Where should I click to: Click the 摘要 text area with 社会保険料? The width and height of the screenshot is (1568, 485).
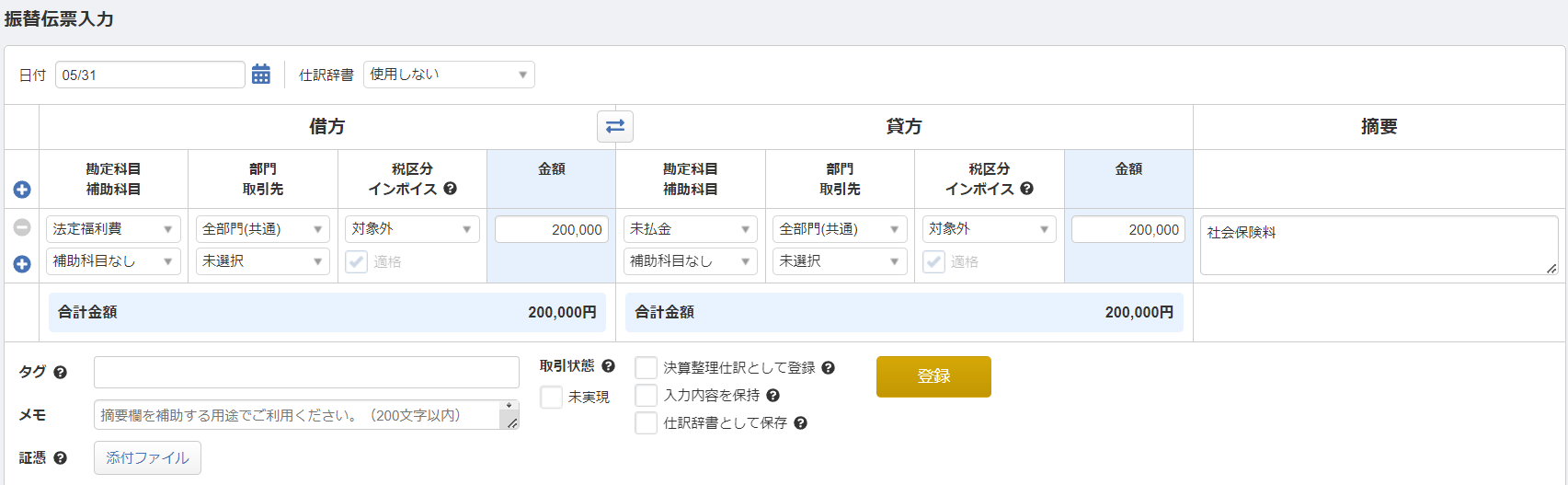pyautogui.click(x=1378, y=245)
